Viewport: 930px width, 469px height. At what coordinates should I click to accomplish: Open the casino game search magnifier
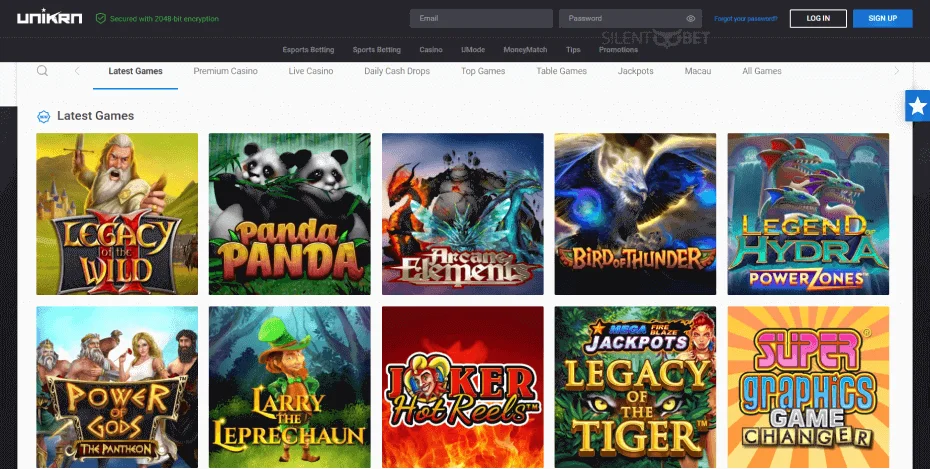click(42, 71)
